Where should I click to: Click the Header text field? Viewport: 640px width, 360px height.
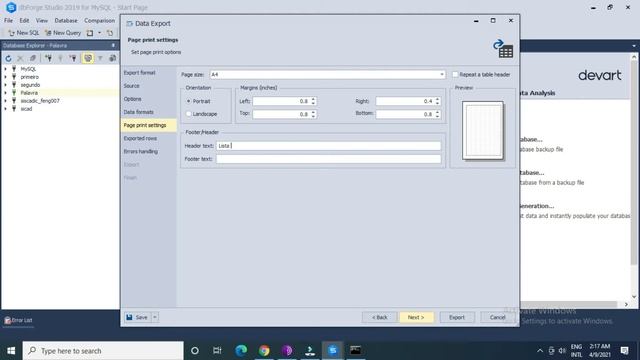(329, 146)
